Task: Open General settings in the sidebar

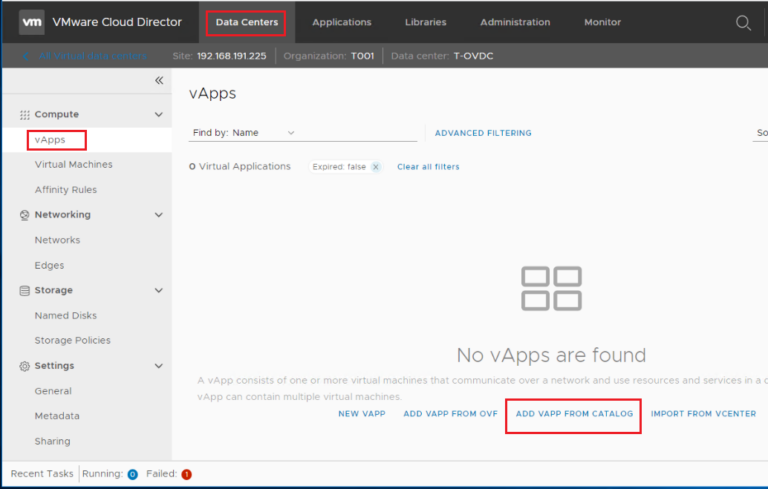Action: click(53, 391)
